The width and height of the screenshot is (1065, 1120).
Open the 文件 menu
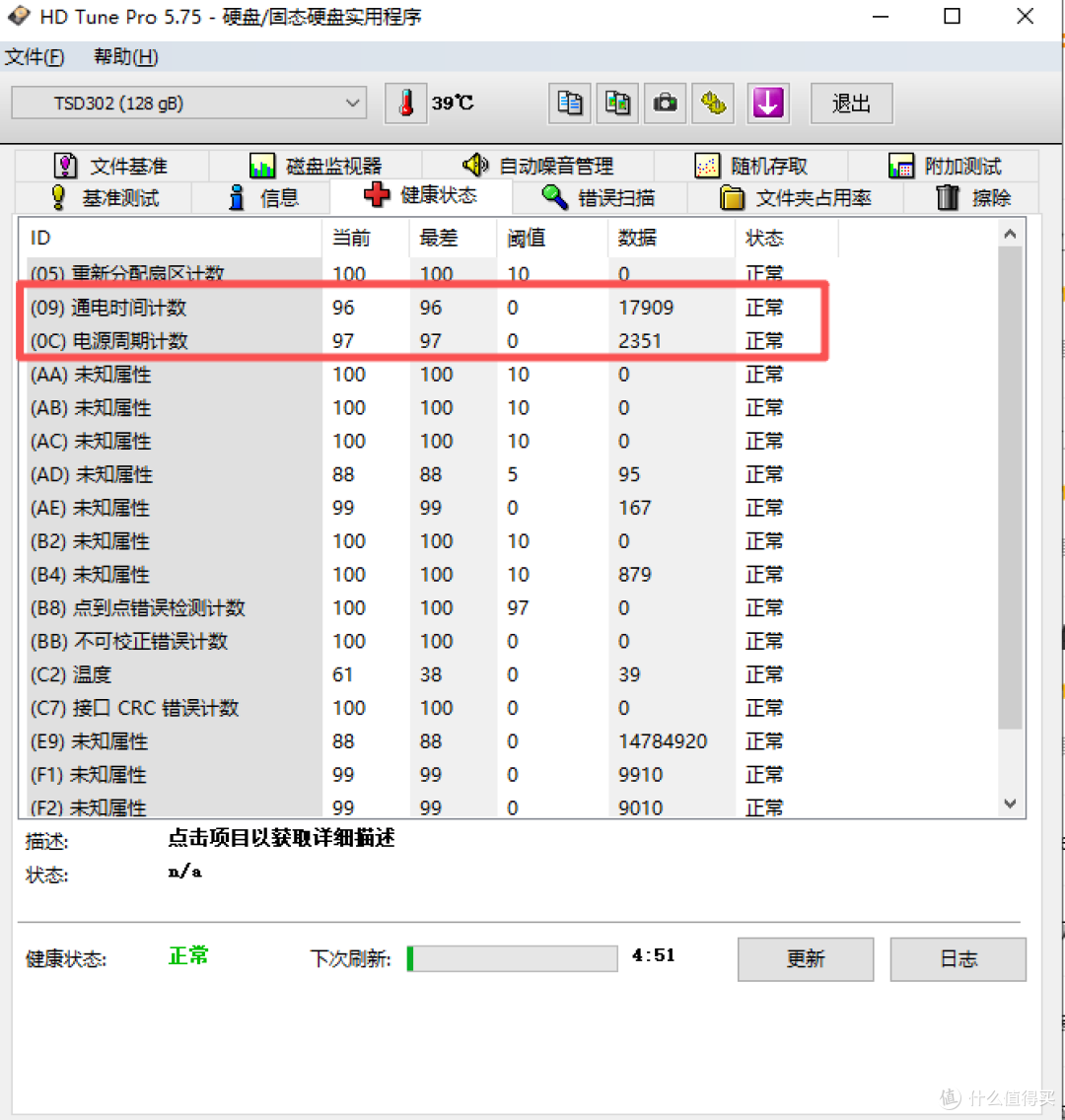coord(35,57)
